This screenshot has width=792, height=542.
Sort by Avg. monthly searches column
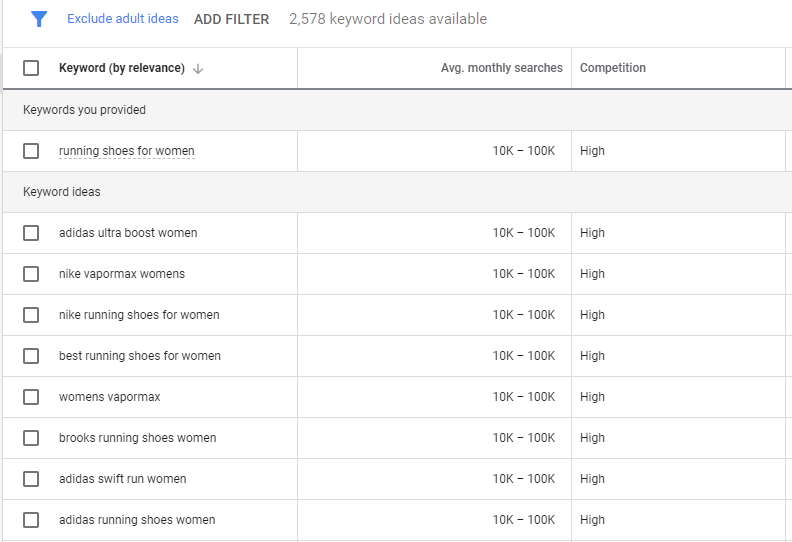[502, 68]
